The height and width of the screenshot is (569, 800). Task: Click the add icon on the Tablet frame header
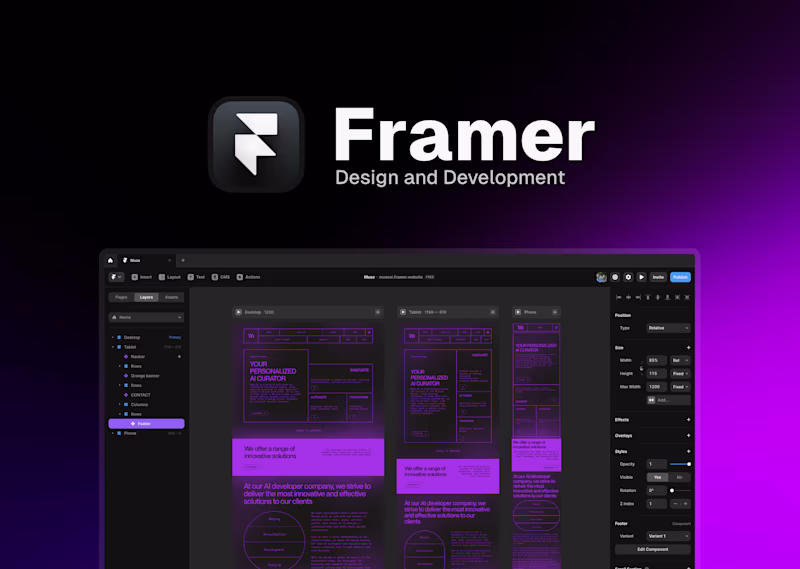(492, 312)
